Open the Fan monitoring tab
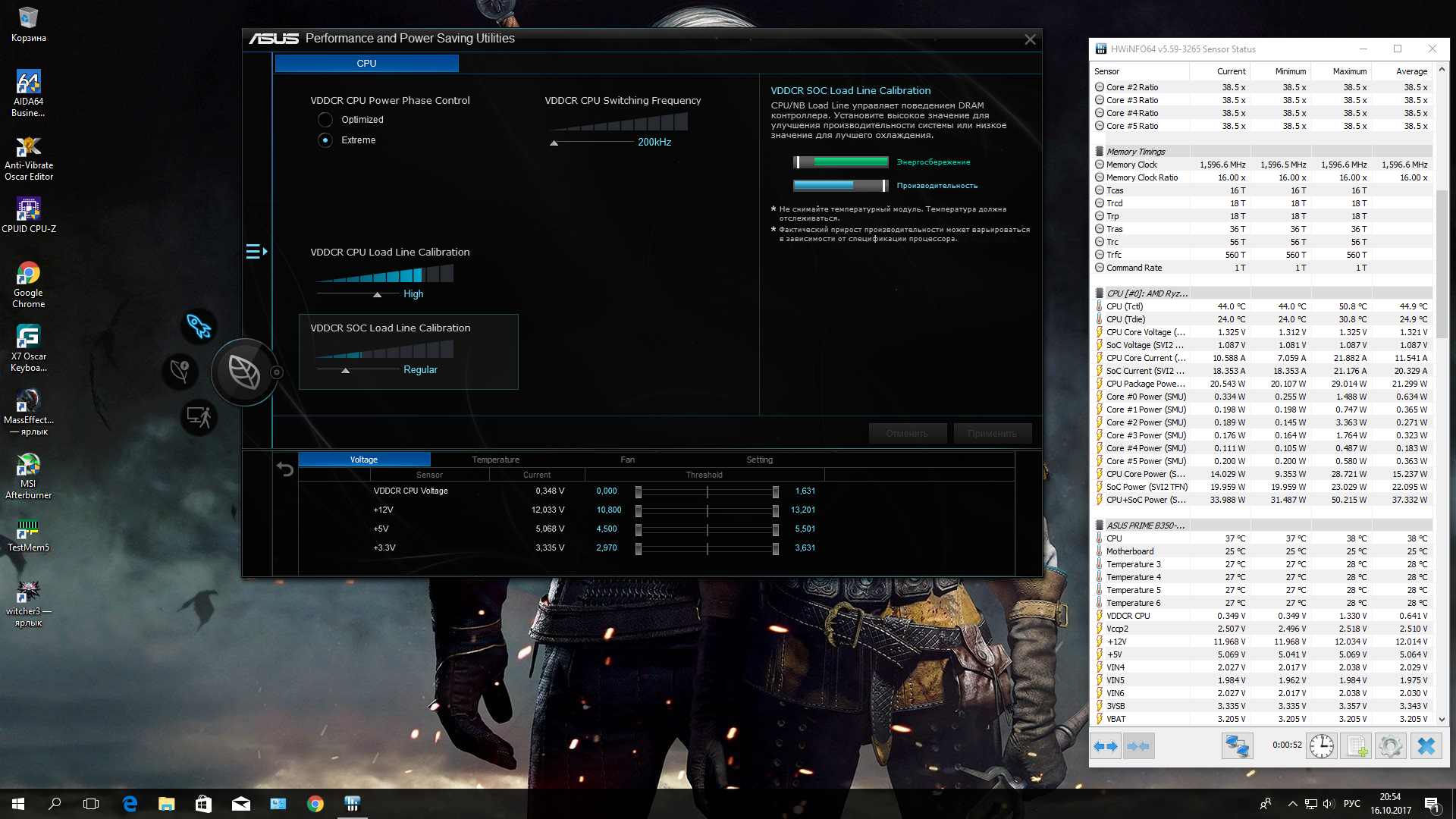This screenshot has height=819, width=1456. [x=627, y=460]
